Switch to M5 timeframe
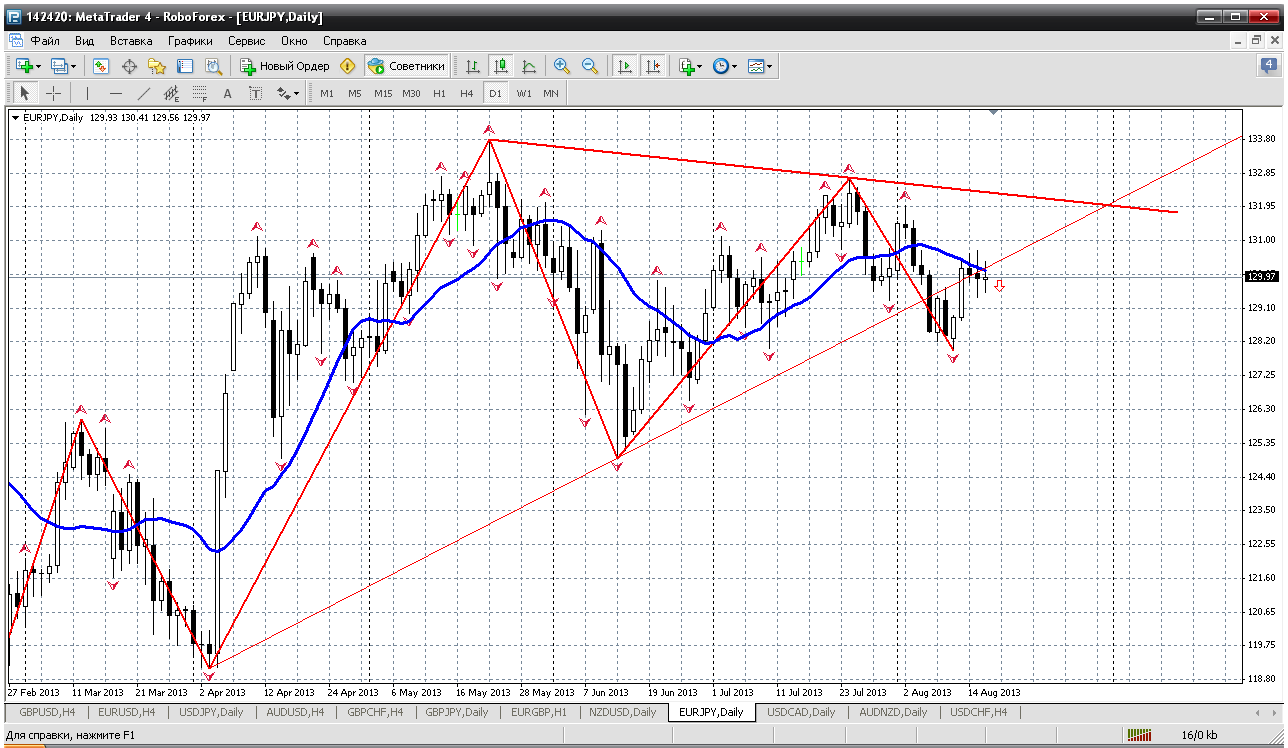1288x748 pixels. click(355, 93)
